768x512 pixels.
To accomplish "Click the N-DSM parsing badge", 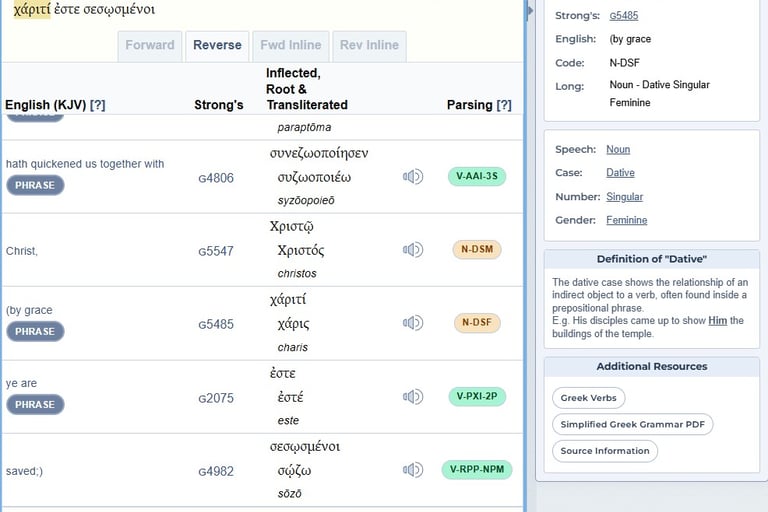I will pyautogui.click(x=477, y=250).
